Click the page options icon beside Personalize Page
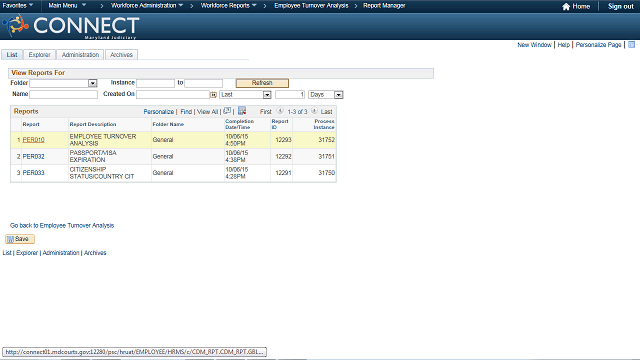Image resolution: width=640 pixels, height=360 pixels. coord(631,44)
